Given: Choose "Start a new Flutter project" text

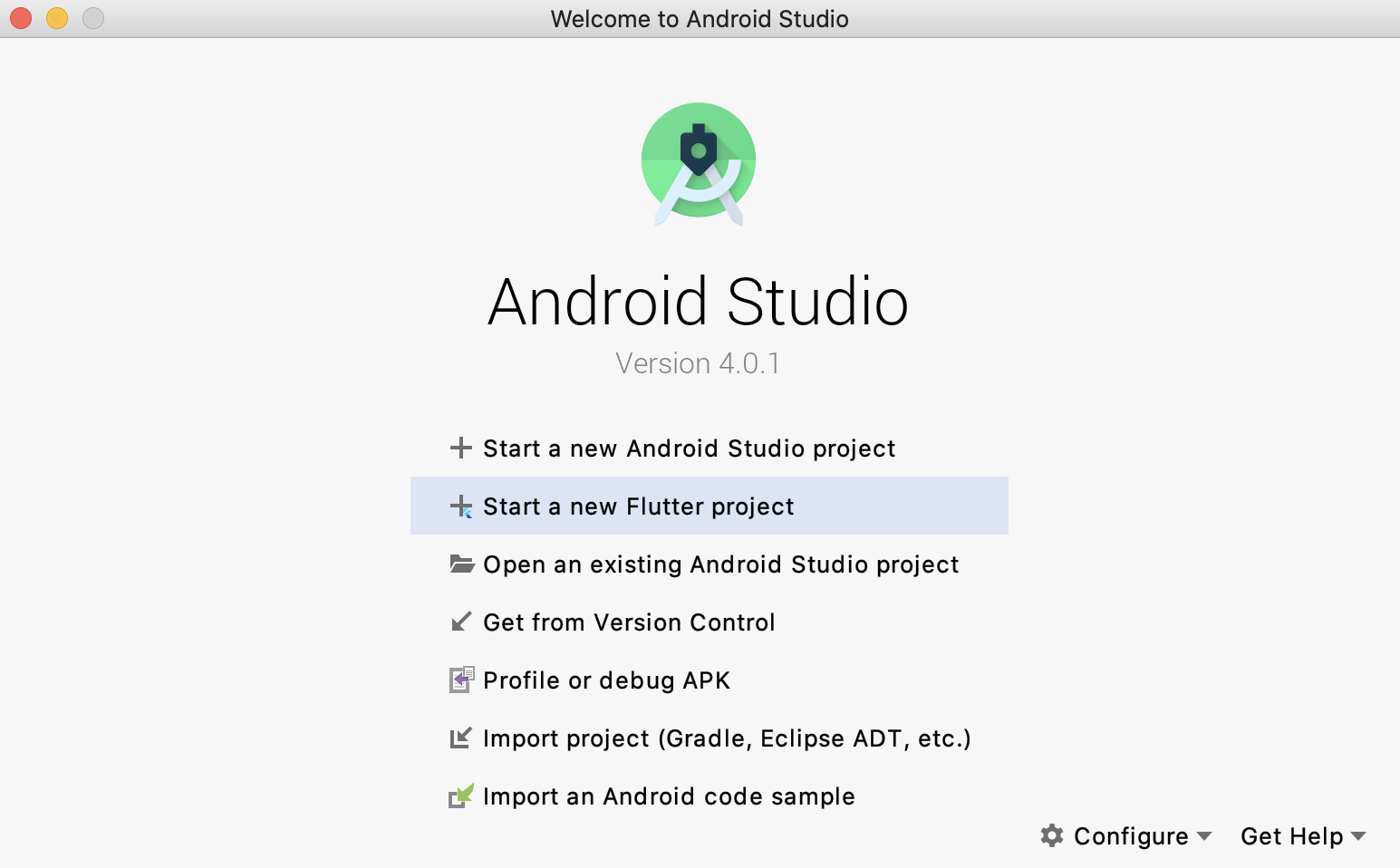Looking at the screenshot, I should click(x=638, y=506).
